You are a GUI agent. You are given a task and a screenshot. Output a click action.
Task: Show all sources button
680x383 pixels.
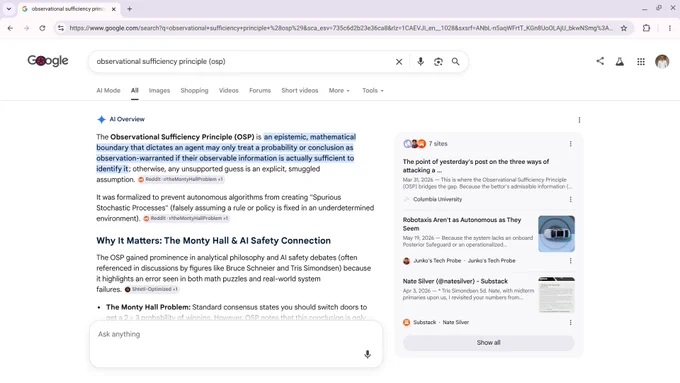pyautogui.click(x=489, y=343)
